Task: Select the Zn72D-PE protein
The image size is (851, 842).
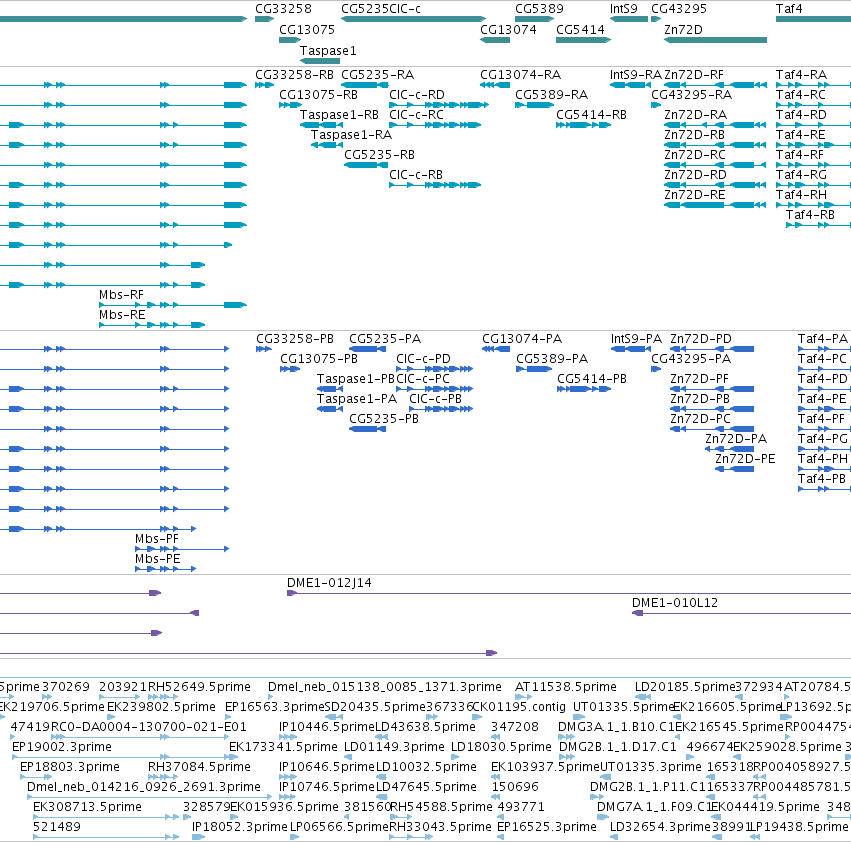Action: (734, 469)
